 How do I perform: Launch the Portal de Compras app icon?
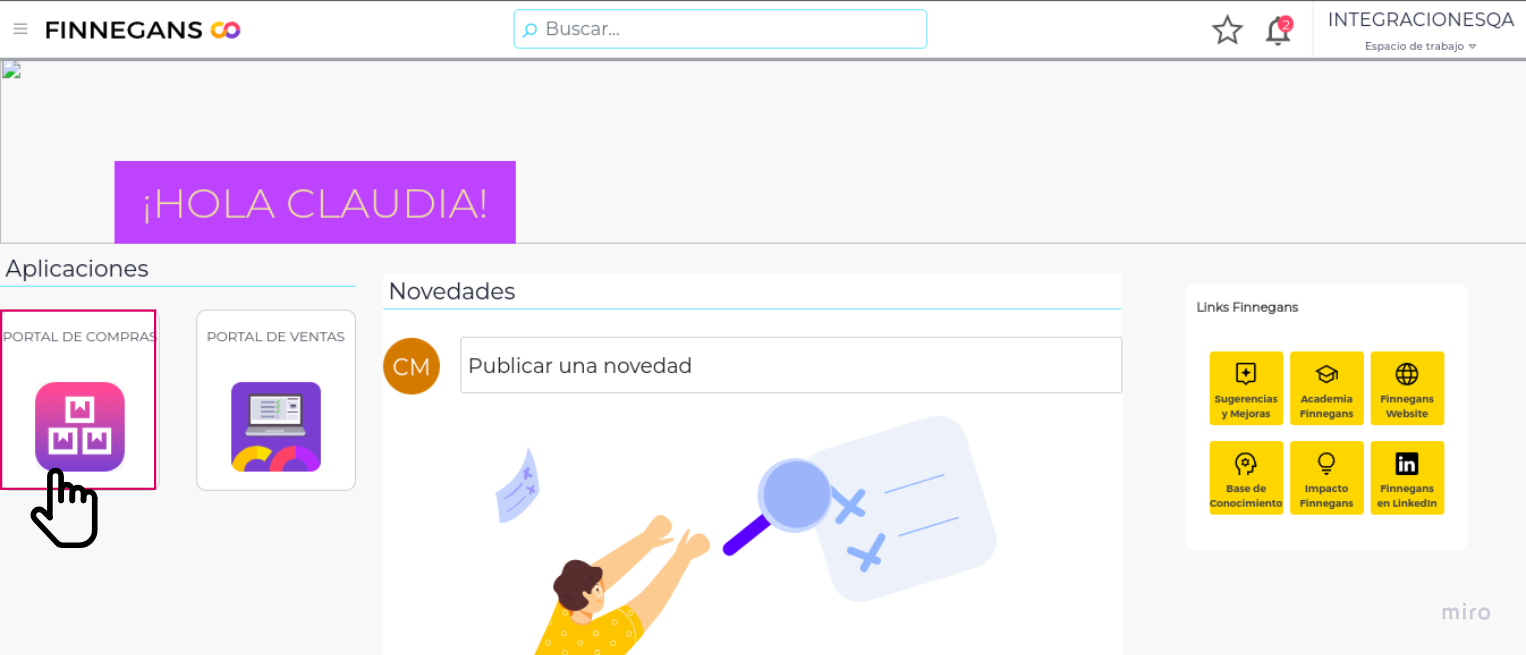pos(80,426)
